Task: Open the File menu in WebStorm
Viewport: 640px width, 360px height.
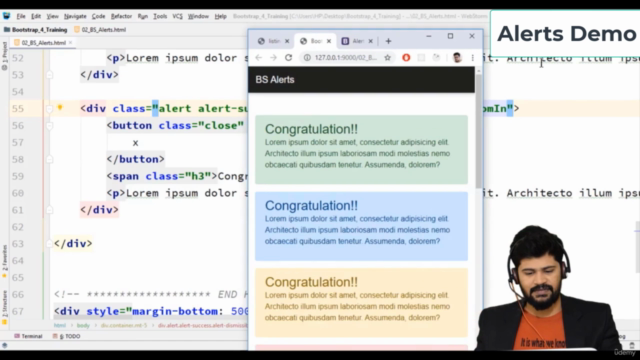Action: tap(21, 16)
